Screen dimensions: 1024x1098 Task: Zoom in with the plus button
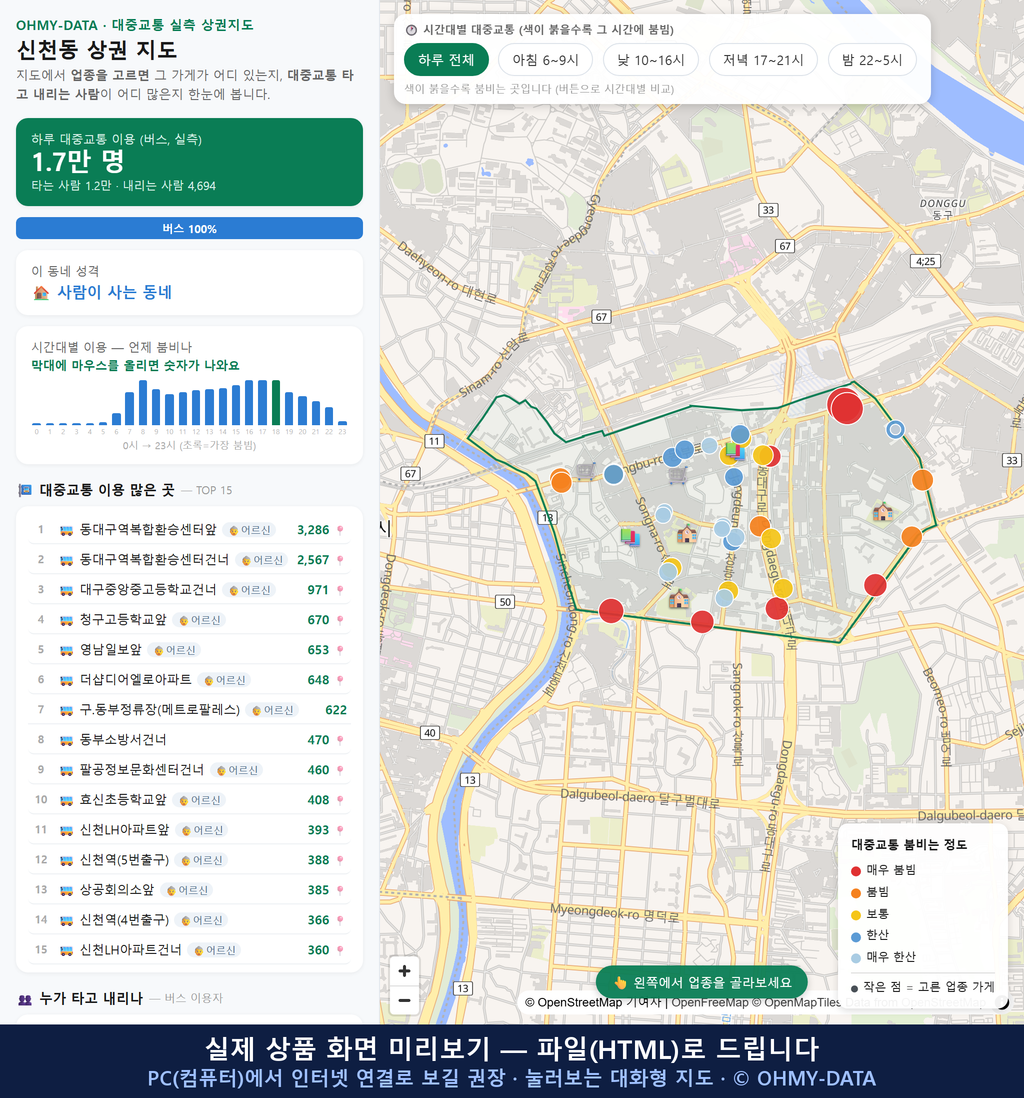tap(404, 971)
